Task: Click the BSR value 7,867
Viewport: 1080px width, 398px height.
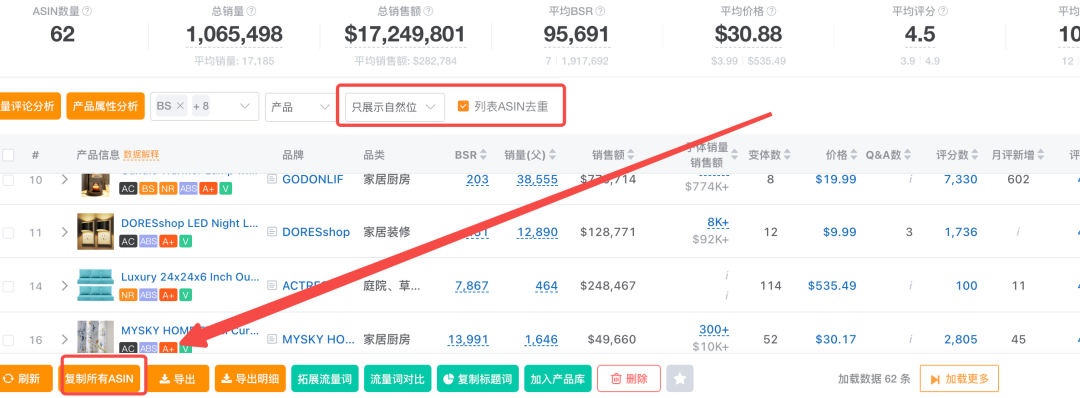Action: click(472, 286)
